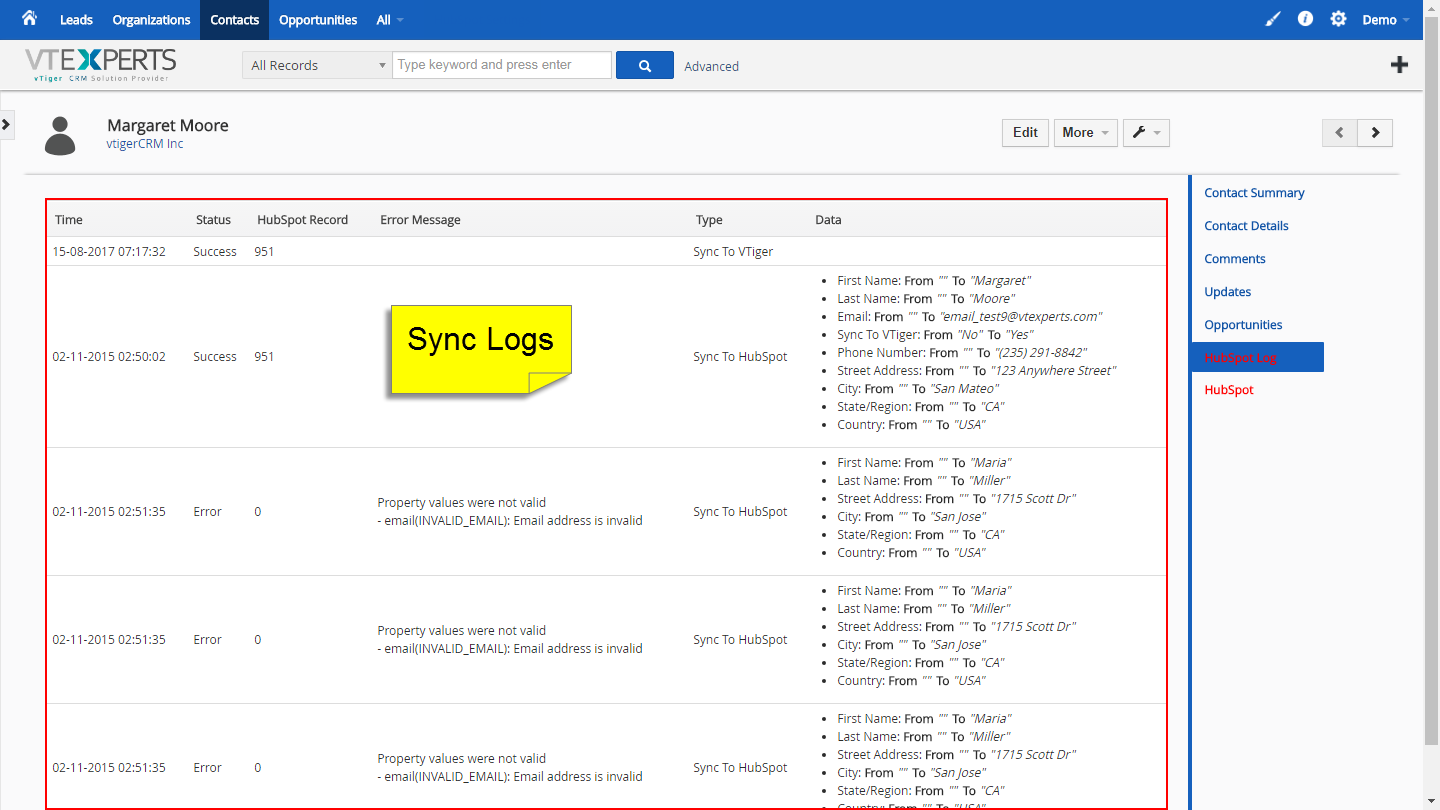The width and height of the screenshot is (1440, 810).
Task: Click the 02-11-2015 02:50:02 timestamp
Action: 109,357
